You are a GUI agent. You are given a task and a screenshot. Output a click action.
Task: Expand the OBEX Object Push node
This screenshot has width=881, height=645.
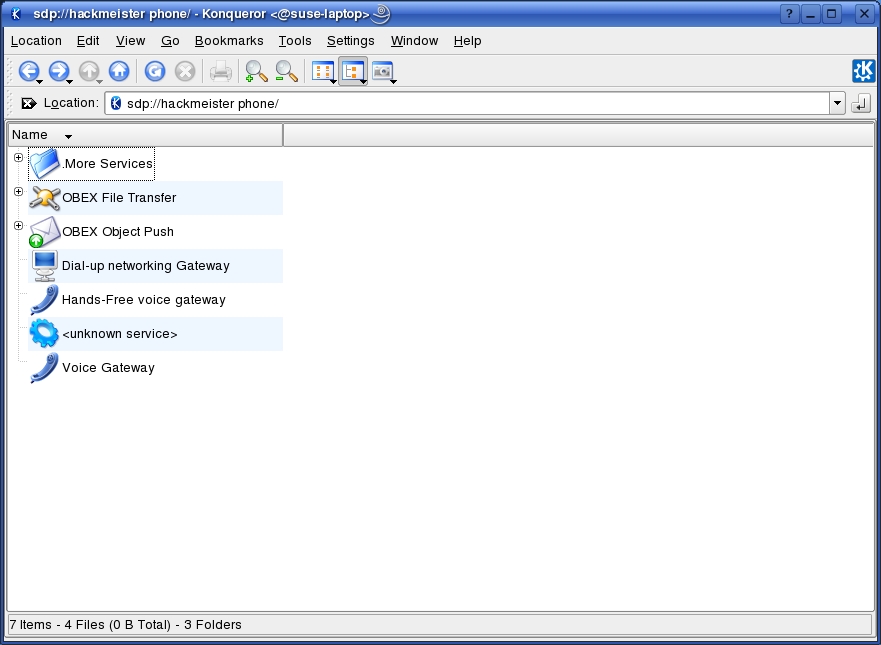(x=18, y=226)
